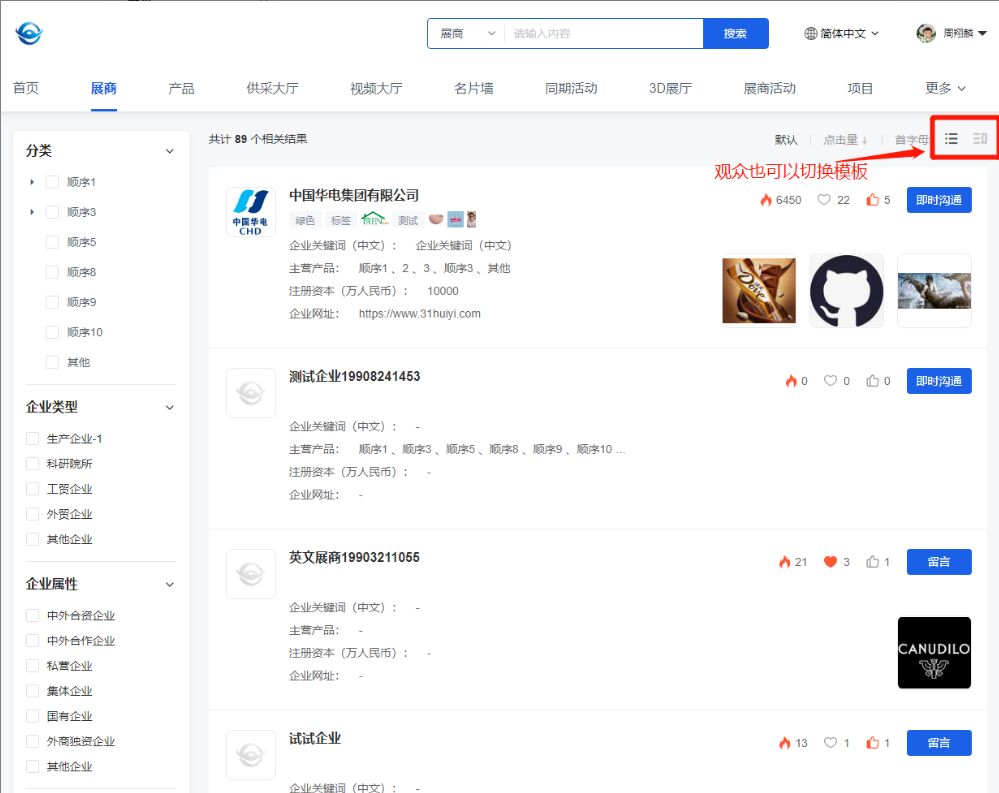This screenshot has height=793, width=999.
Task: Enable the 科研院所 enterprise type filter
Action: click(33, 464)
